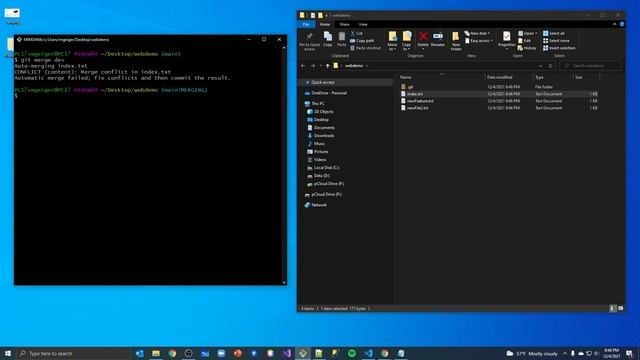Open 3D Objects in navigation pane
Screen dimensions: 640x360
coord(323,111)
